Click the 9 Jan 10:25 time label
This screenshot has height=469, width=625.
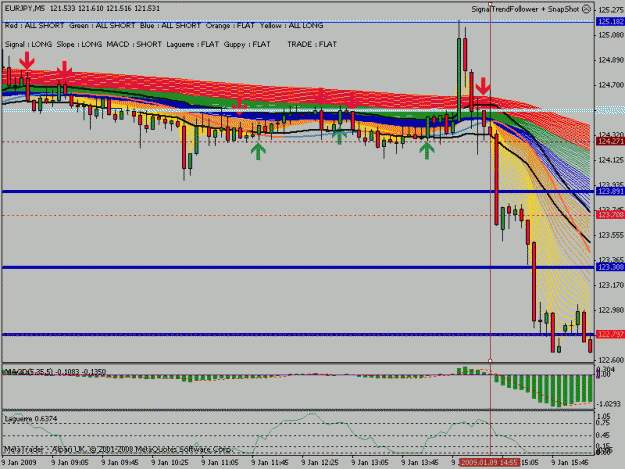(170, 463)
